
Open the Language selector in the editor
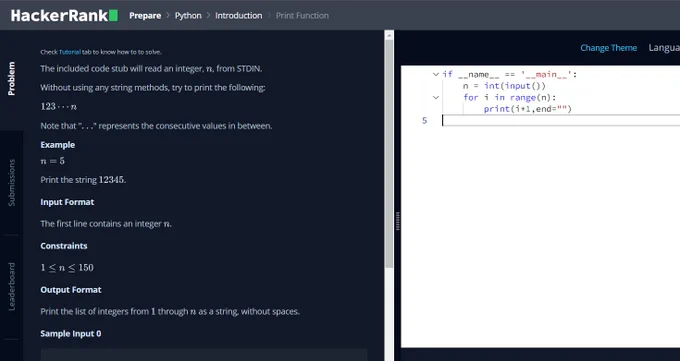point(664,48)
